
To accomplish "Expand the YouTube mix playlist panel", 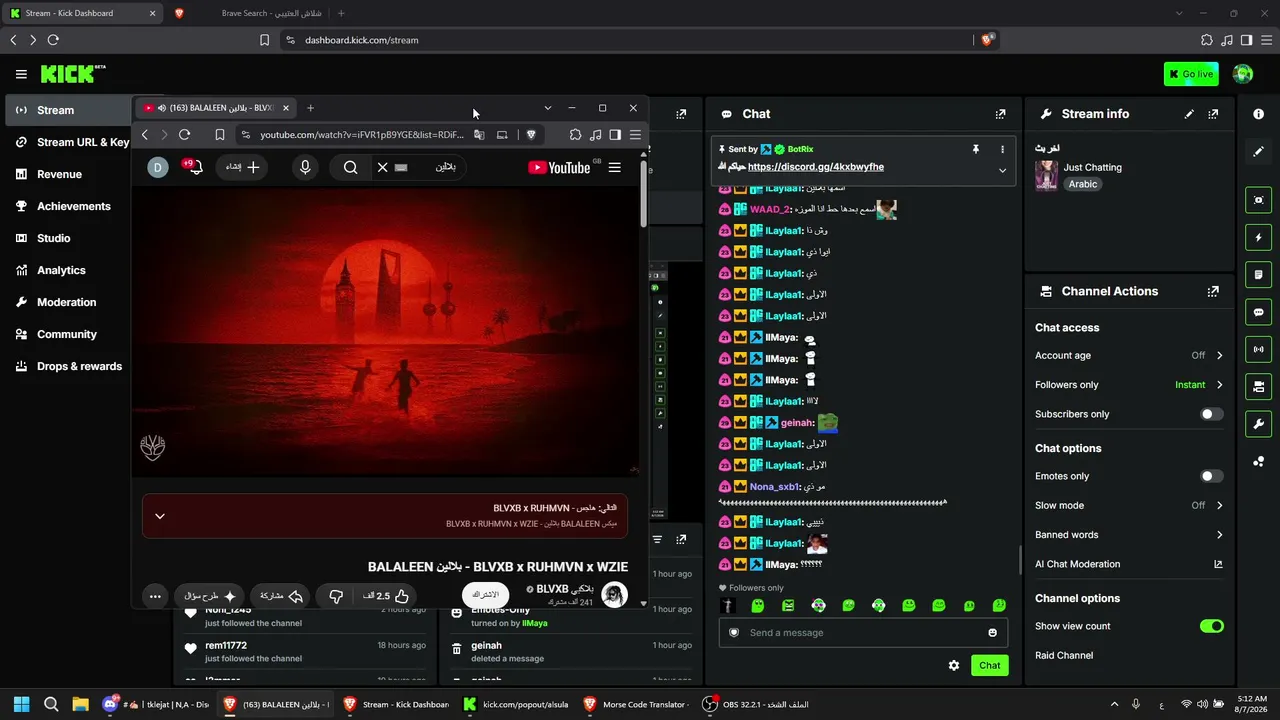I will point(160,516).
